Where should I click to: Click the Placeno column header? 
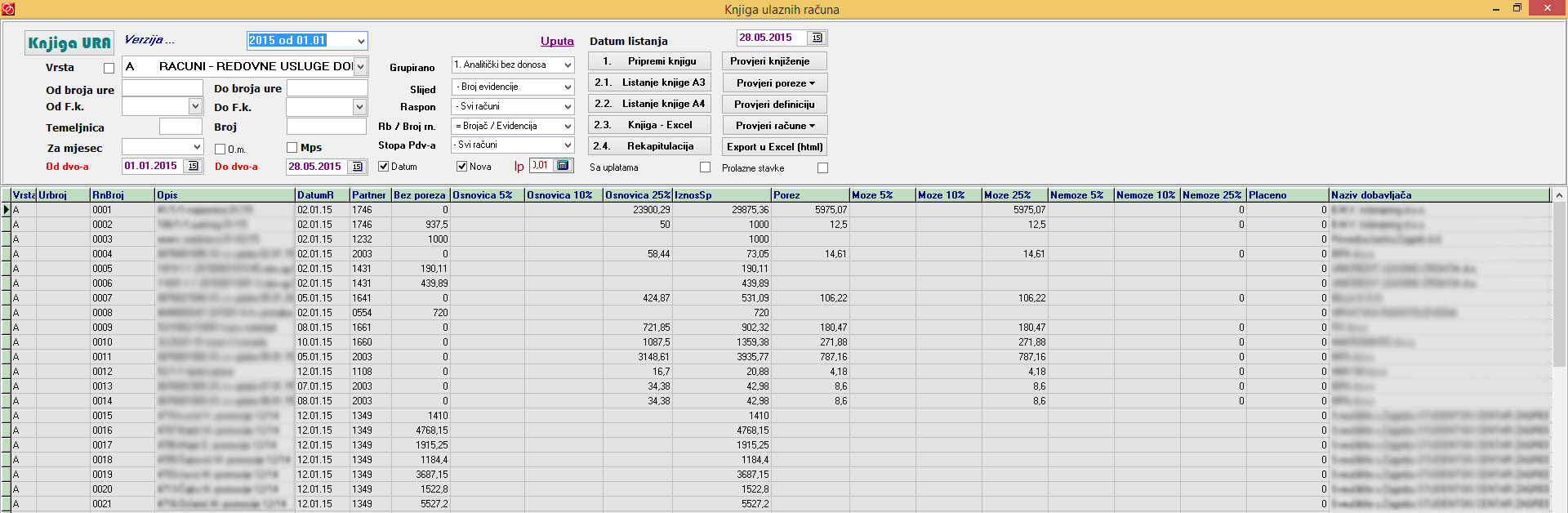1288,195
